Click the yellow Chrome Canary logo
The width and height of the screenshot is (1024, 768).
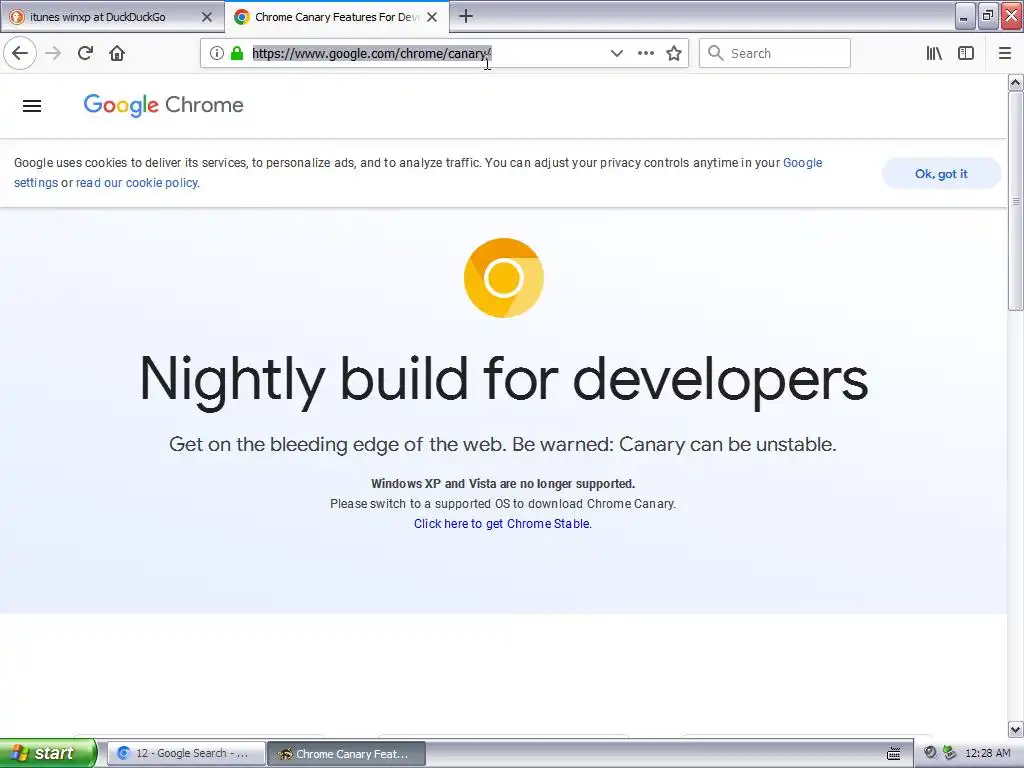coord(504,278)
